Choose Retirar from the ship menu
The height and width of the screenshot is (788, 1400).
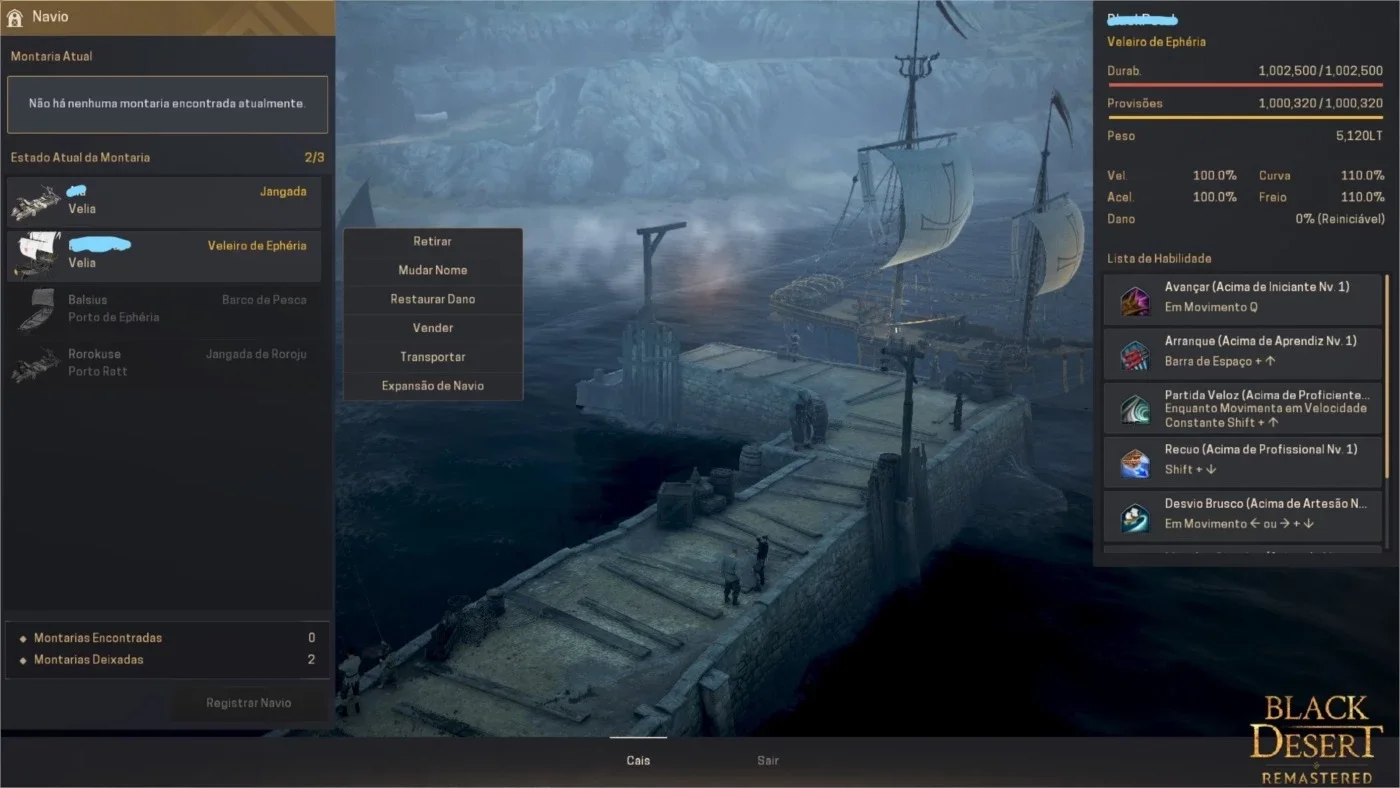coord(433,242)
